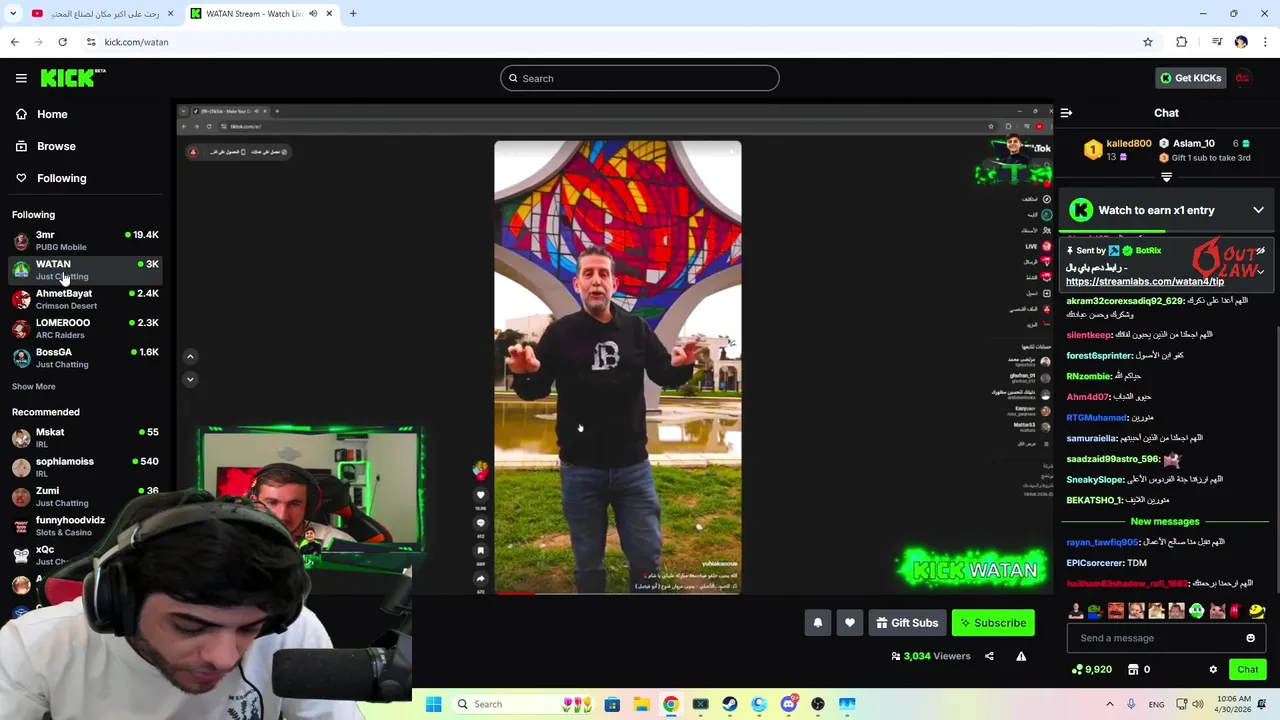
Task: Open OBS Studio from the taskbar
Action: 818,704
